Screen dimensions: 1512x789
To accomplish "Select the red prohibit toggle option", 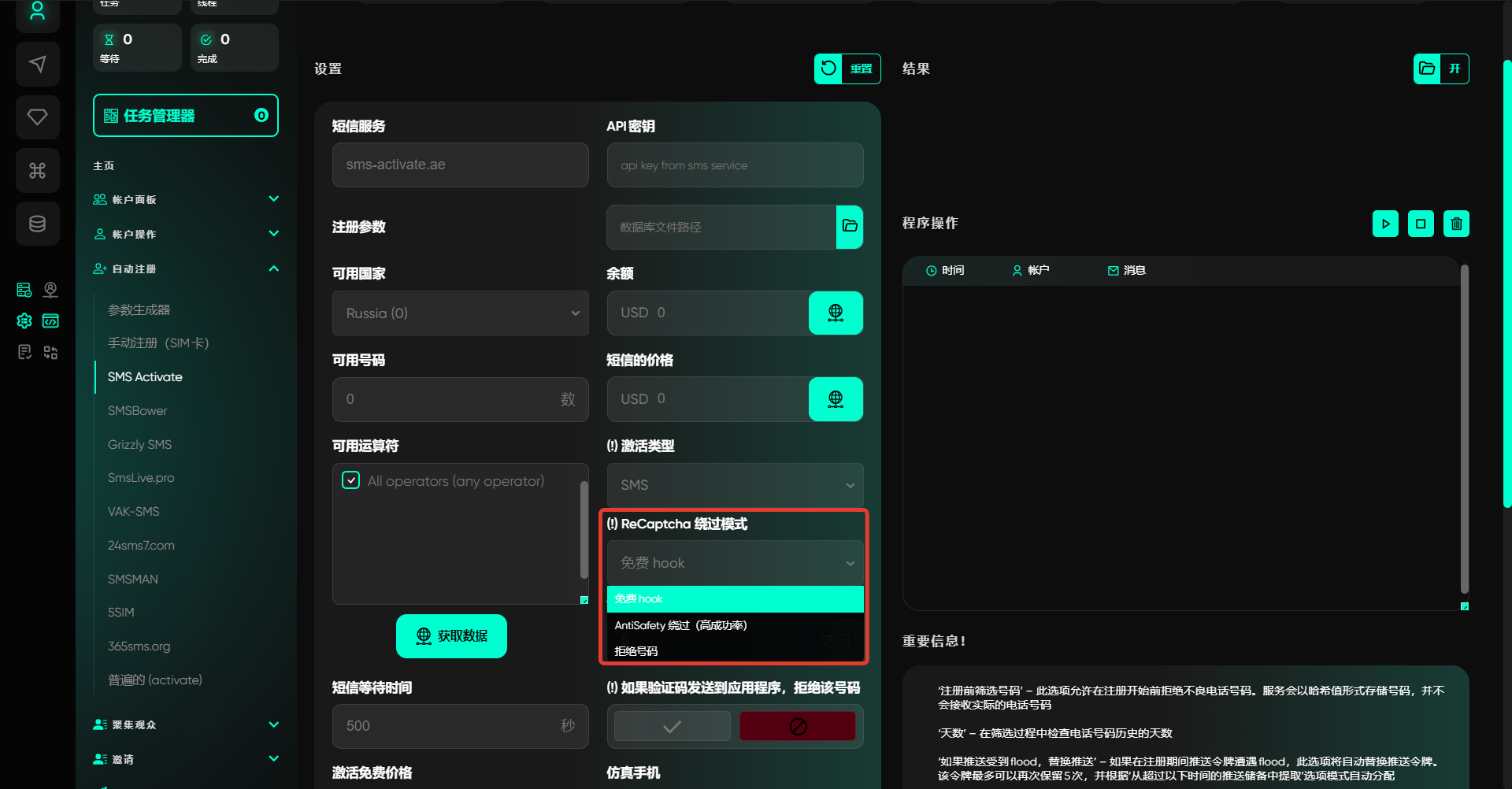I will (798, 726).
